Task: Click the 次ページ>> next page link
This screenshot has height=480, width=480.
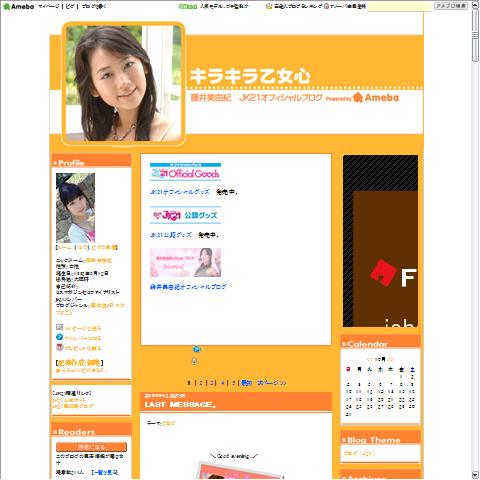Action: [272, 383]
